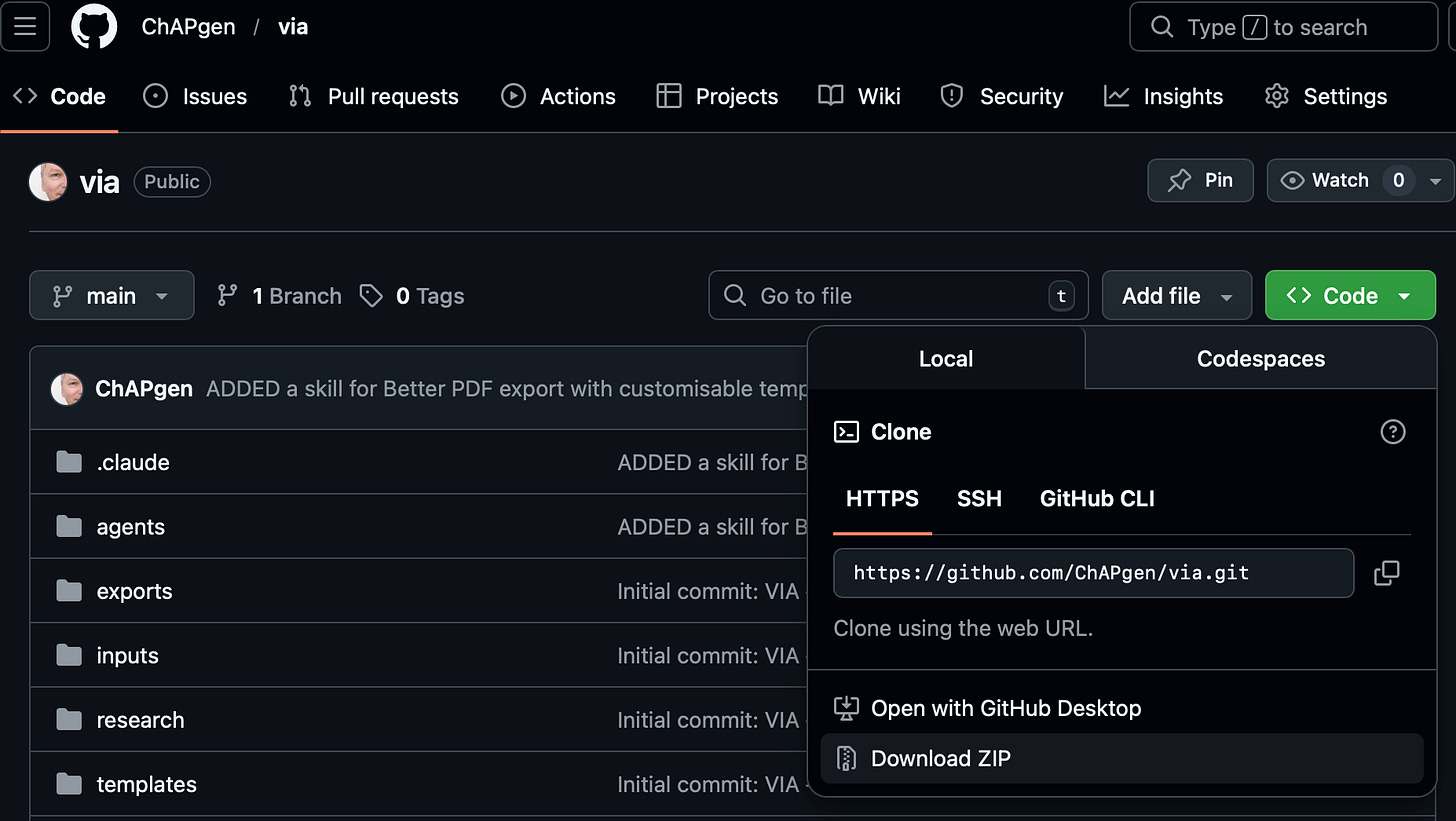
Task: Open the hamburger navigation menu
Action: click(24, 27)
